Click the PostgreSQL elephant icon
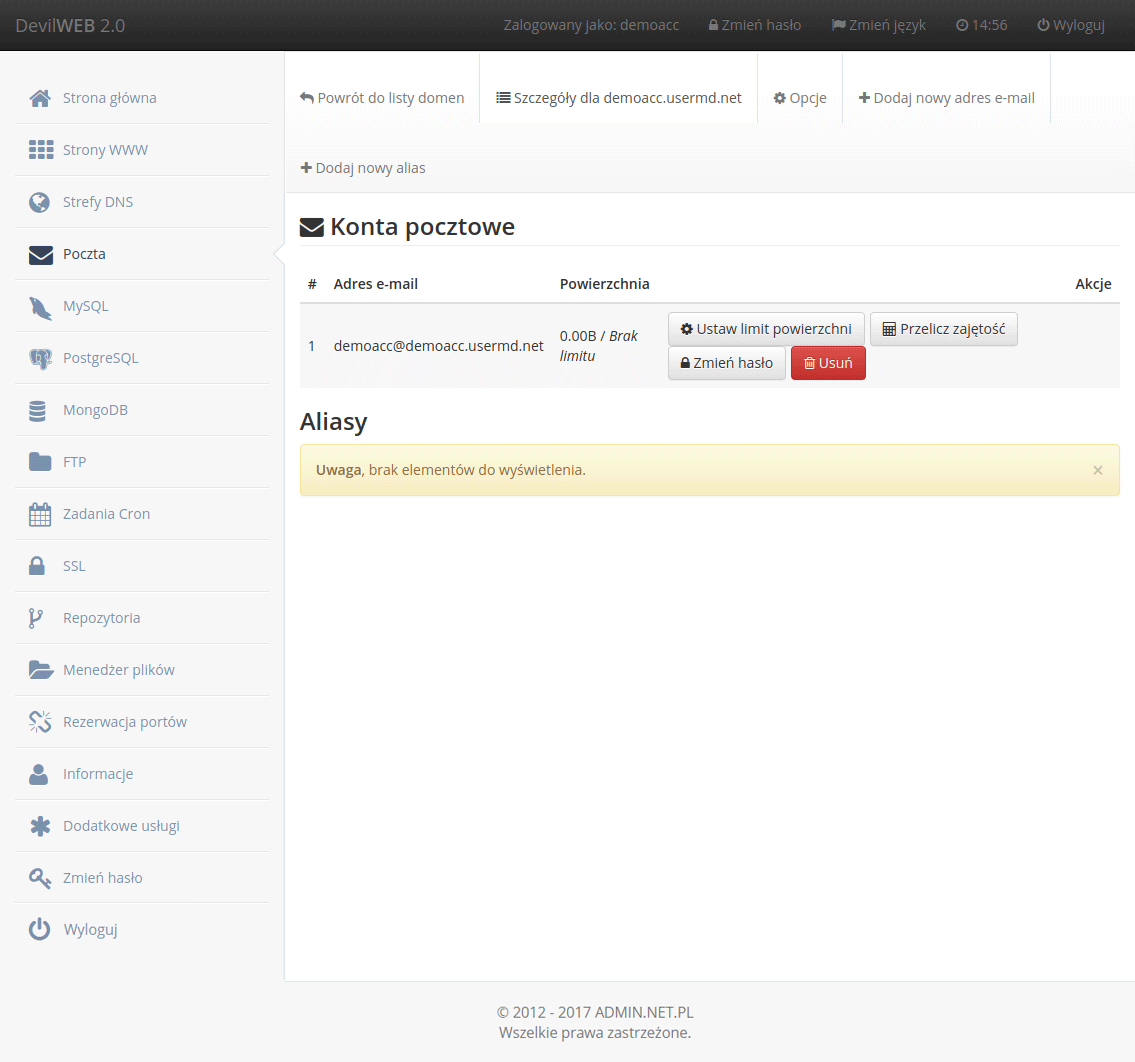This screenshot has width=1135, height=1062. 40,359
